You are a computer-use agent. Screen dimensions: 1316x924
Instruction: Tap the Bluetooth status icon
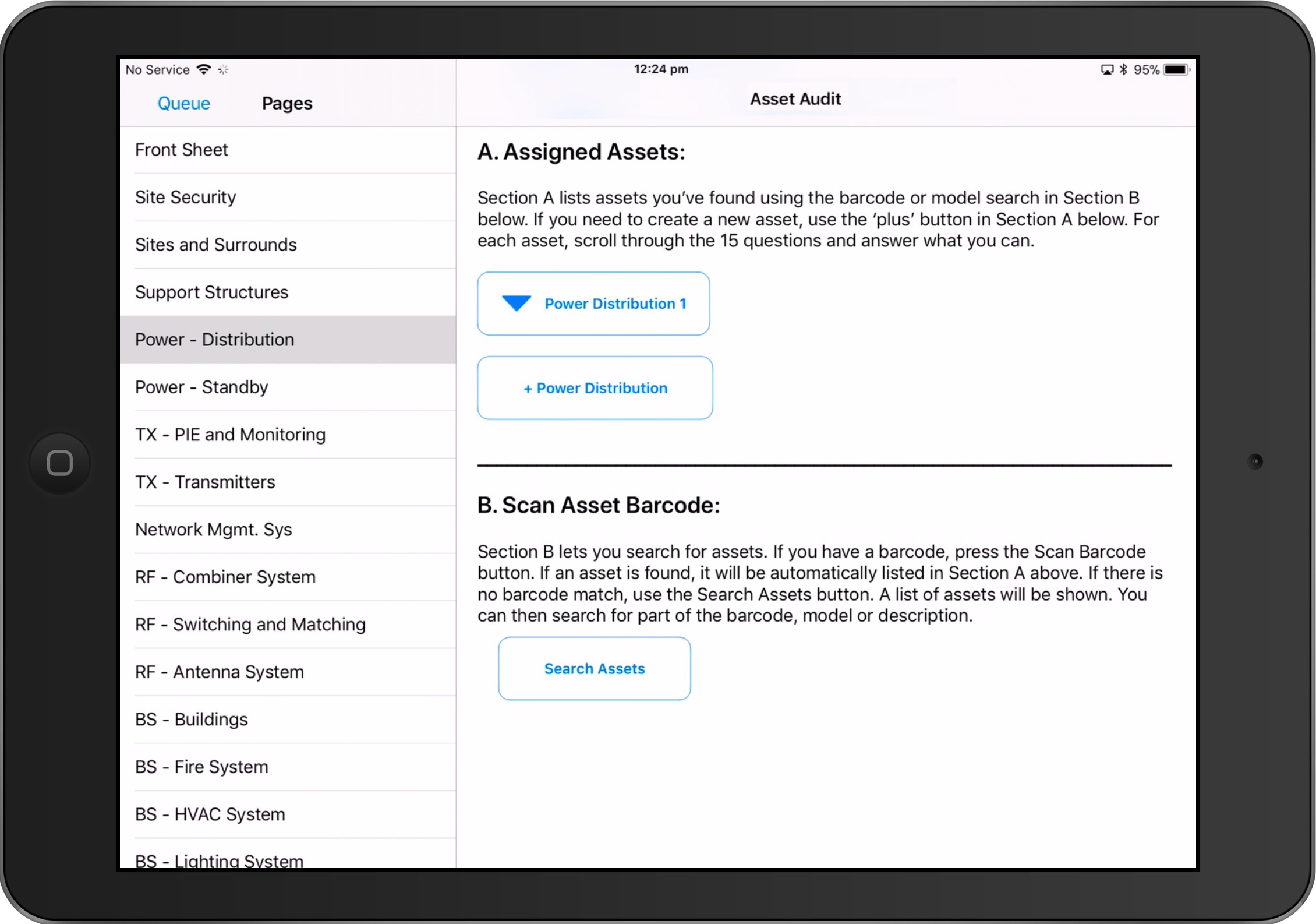click(1123, 70)
